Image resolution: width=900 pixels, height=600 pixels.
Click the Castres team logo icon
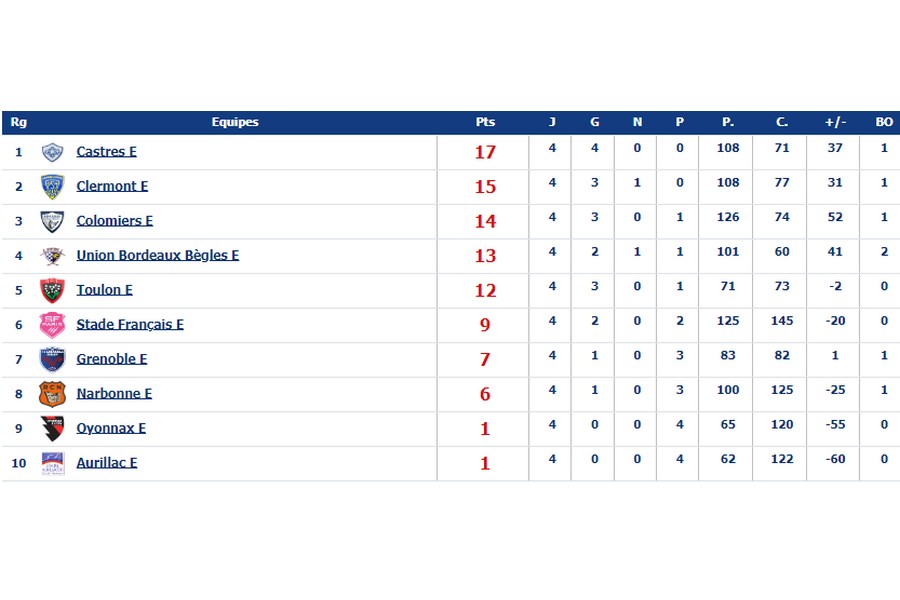coord(52,152)
